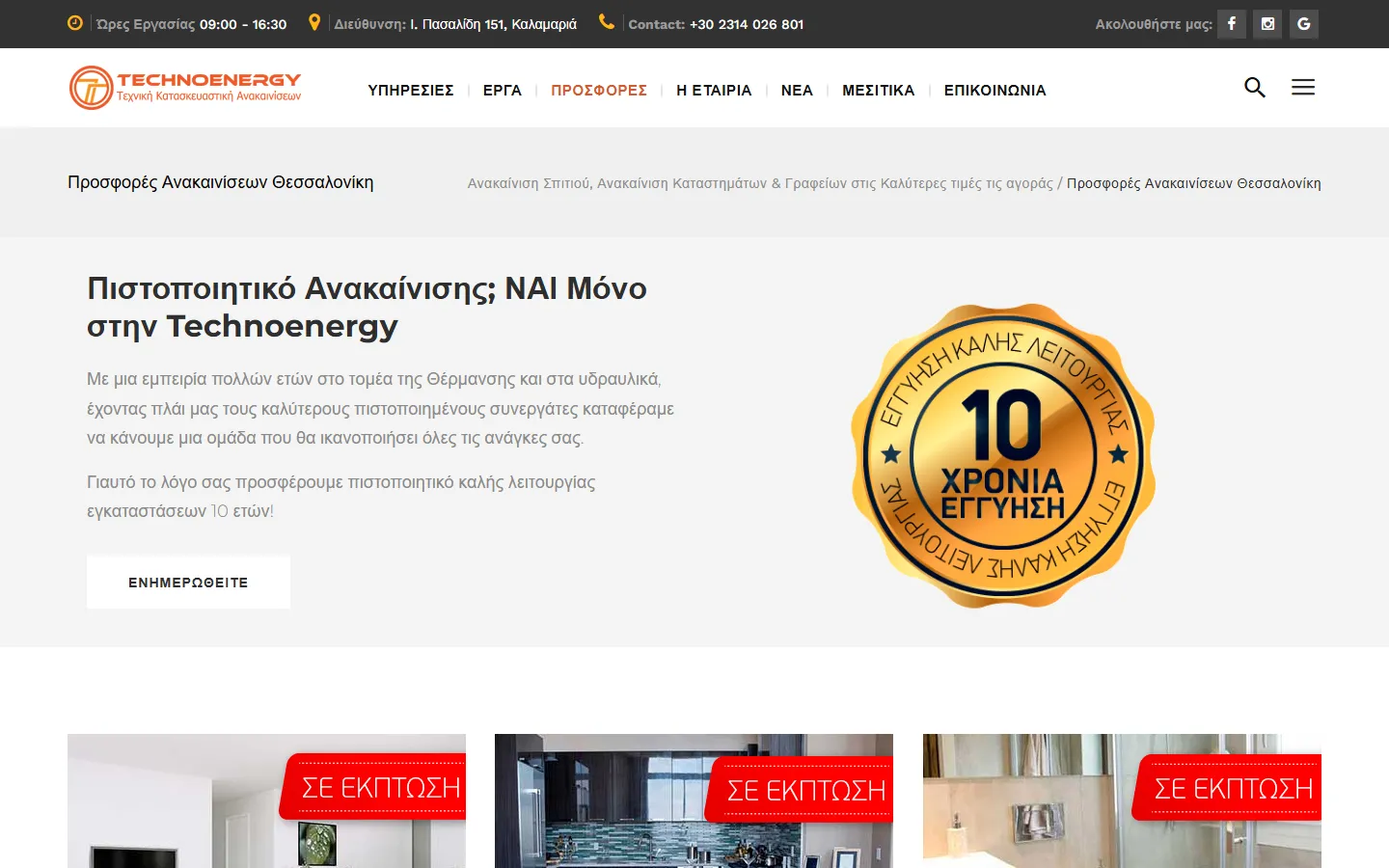Click the working hours 09:00 - 16:30

[243, 24]
